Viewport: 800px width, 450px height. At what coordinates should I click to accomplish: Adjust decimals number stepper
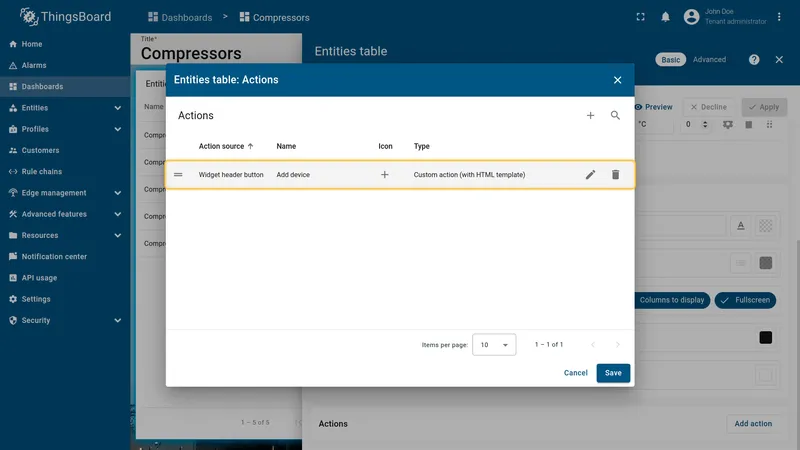(705, 124)
